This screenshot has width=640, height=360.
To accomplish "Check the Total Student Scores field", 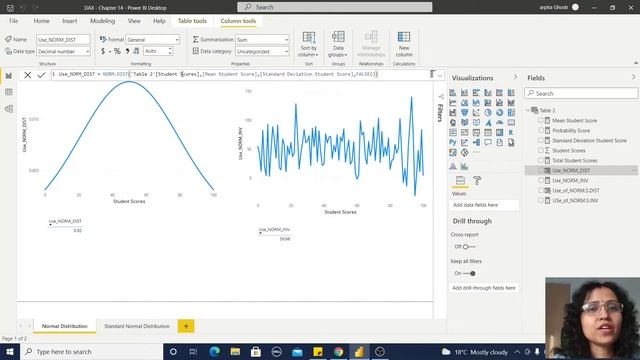I will (541, 160).
